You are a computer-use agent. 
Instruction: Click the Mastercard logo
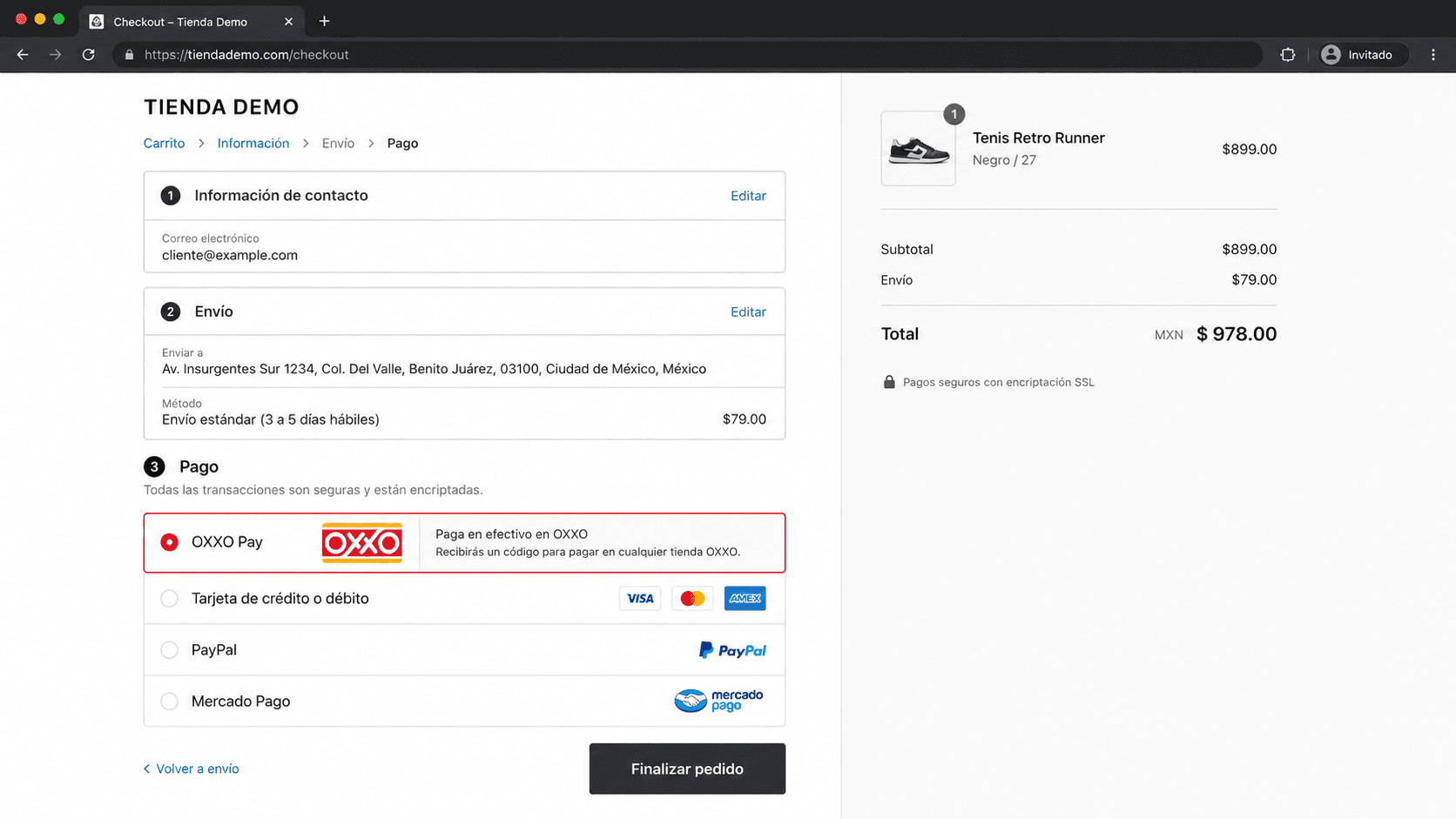click(692, 599)
